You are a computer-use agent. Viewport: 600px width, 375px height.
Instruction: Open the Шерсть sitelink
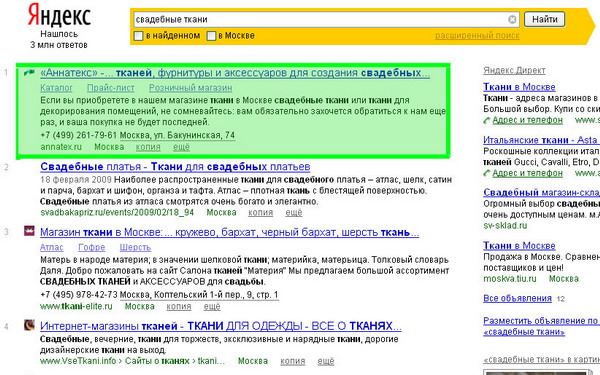(135, 248)
